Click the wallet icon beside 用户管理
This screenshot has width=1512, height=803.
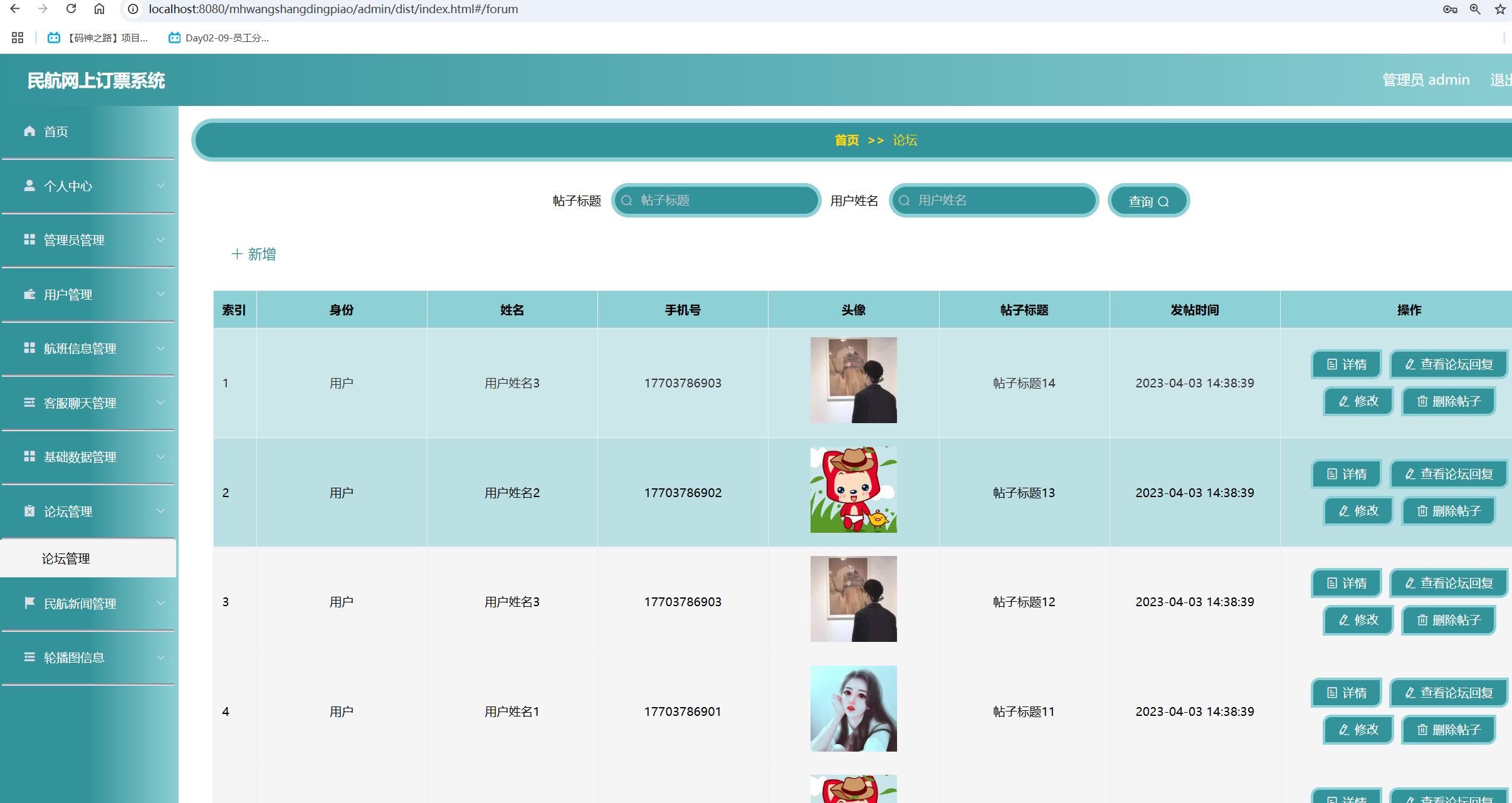[x=29, y=294]
